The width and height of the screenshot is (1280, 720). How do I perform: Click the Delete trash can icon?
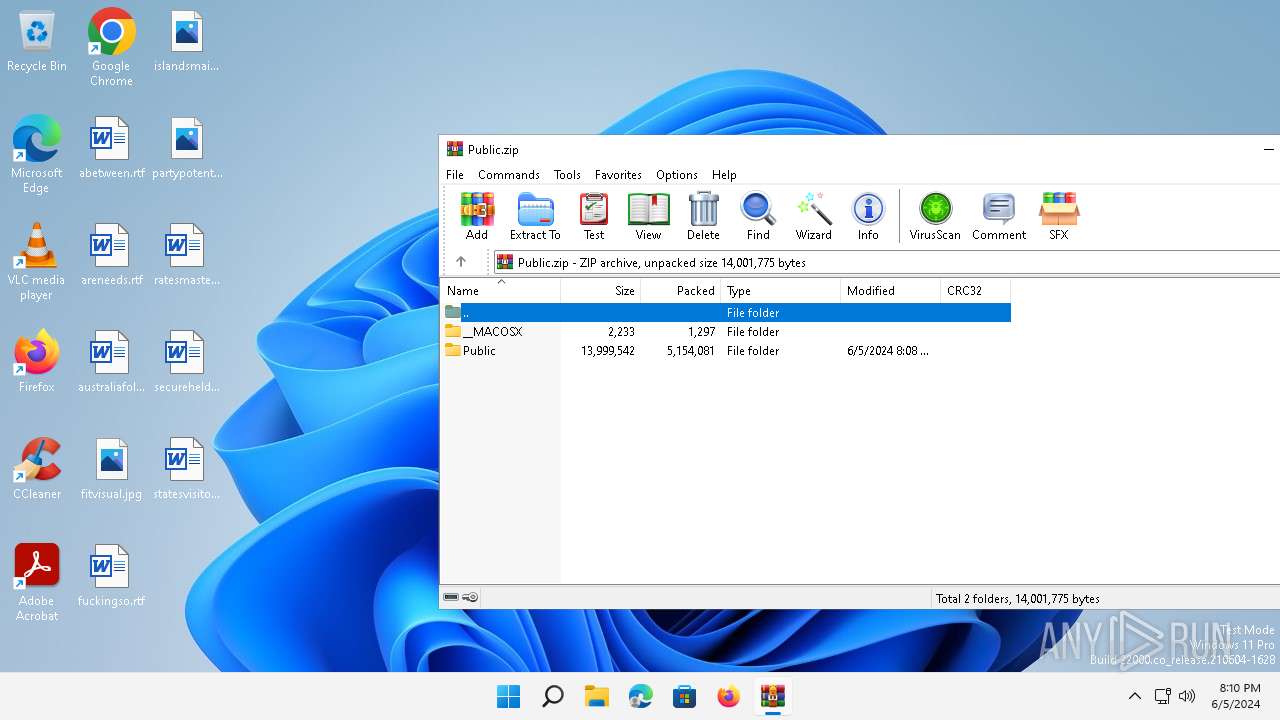coord(703,216)
